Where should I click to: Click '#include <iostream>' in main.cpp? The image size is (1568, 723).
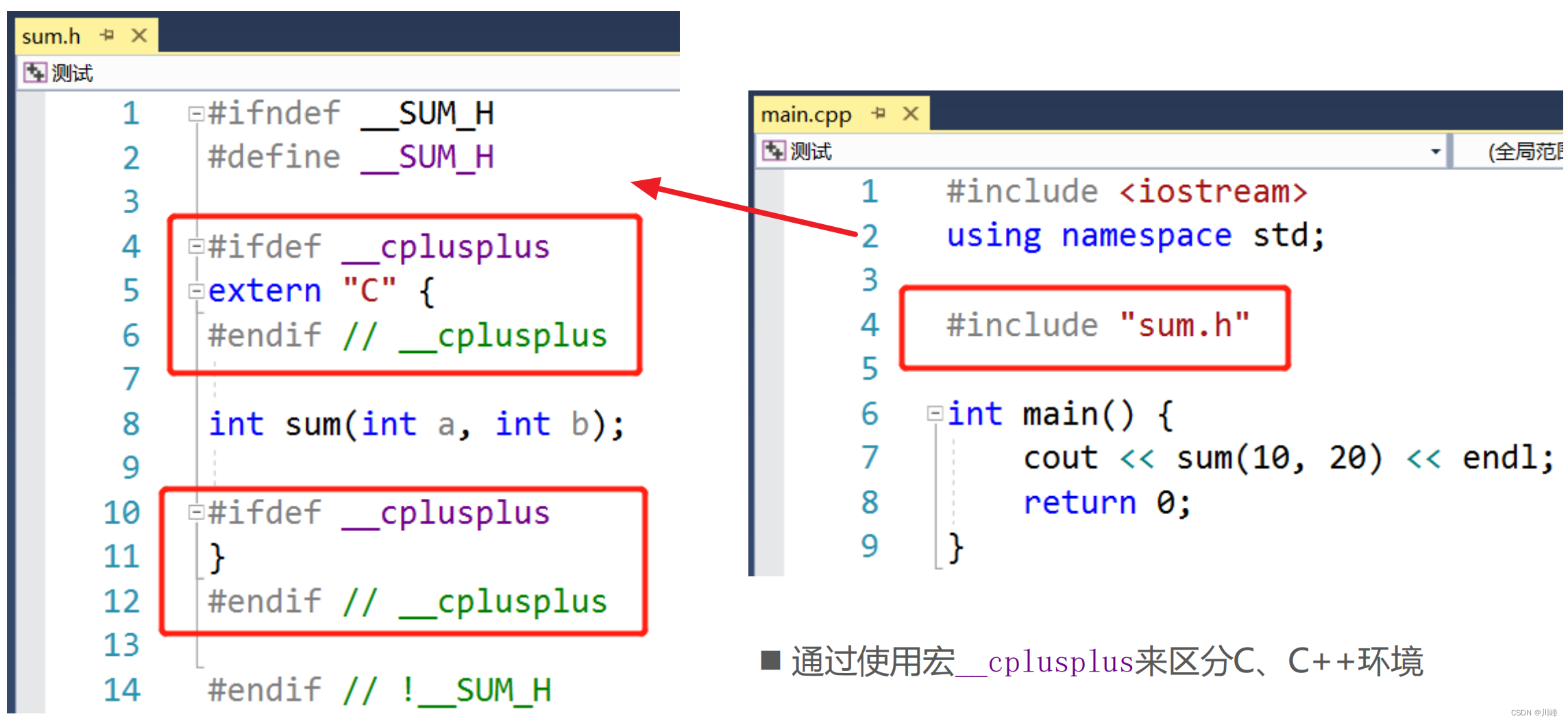point(1127,191)
